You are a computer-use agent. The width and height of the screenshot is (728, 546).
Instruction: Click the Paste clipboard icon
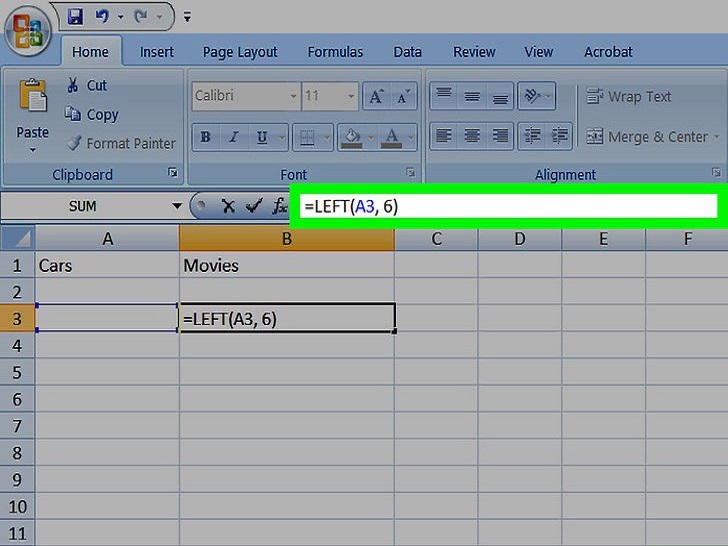pyautogui.click(x=33, y=100)
